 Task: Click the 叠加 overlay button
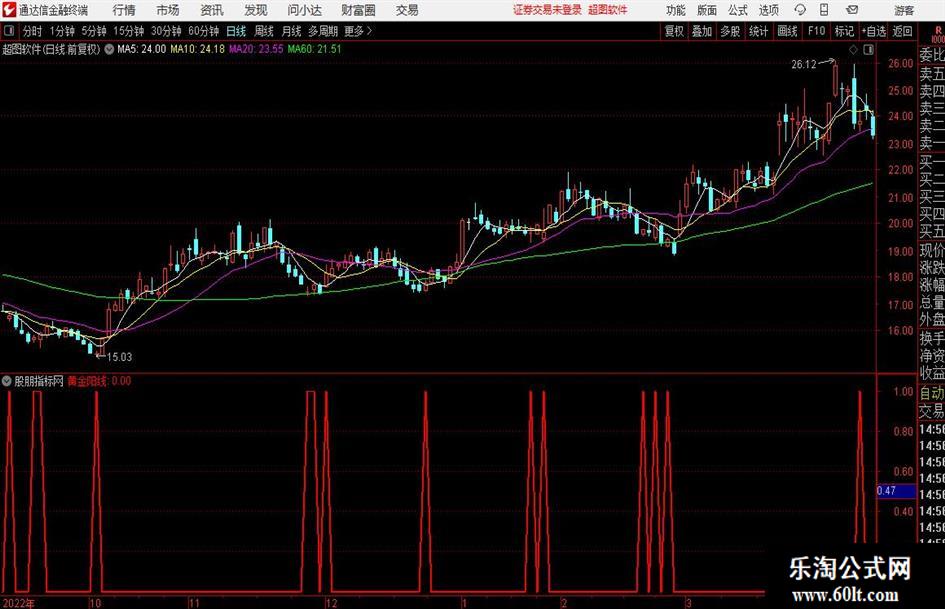tap(702, 31)
